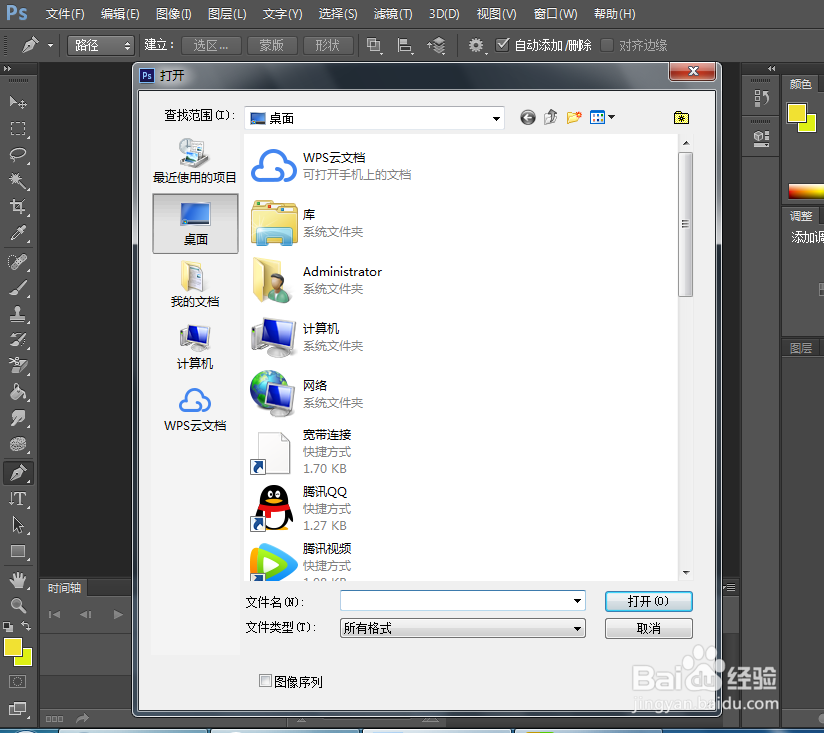Open path alignment icon in options bar
Viewport: 824px width, 733px height.
pyautogui.click(x=405, y=46)
